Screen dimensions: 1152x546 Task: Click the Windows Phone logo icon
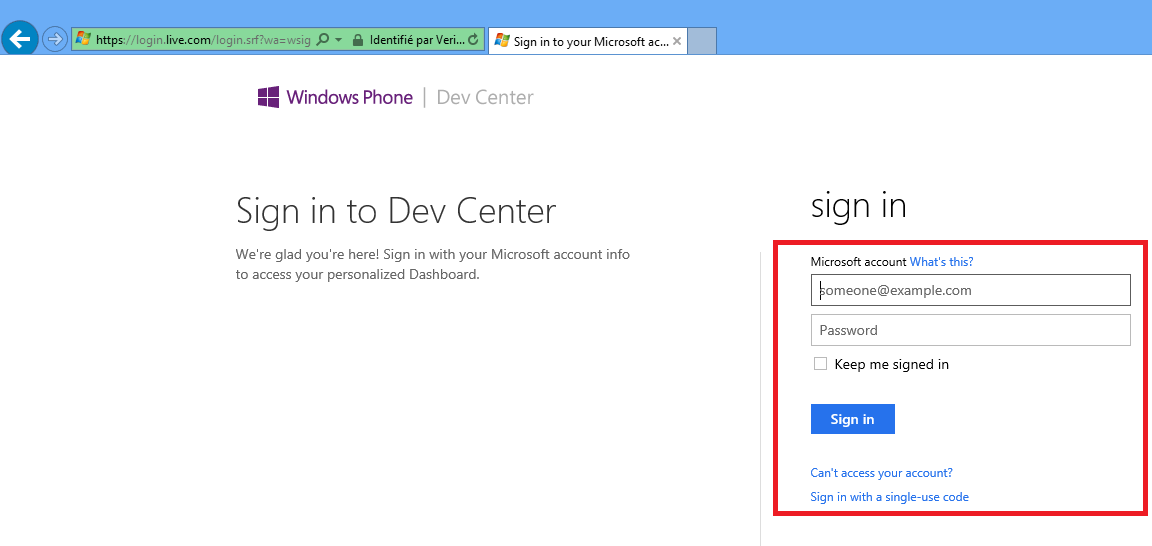268,97
